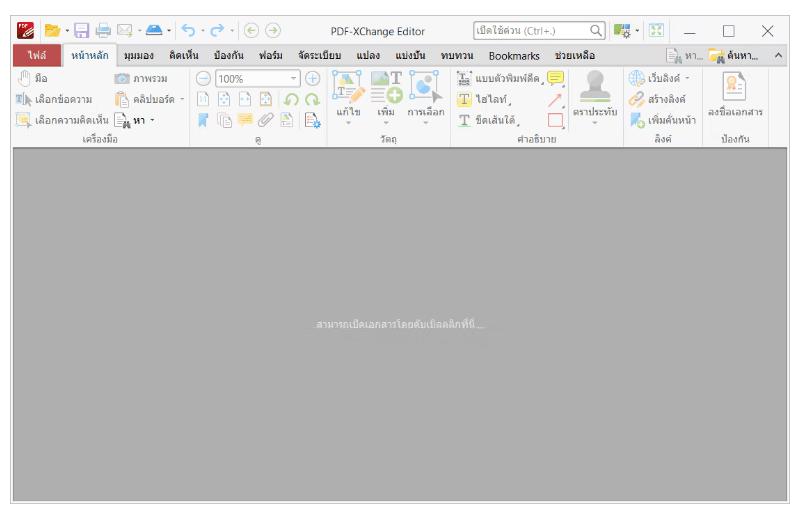The width and height of the screenshot is (806, 513).
Task: Click the PDF-XChange application logo icon
Action: coord(25,31)
